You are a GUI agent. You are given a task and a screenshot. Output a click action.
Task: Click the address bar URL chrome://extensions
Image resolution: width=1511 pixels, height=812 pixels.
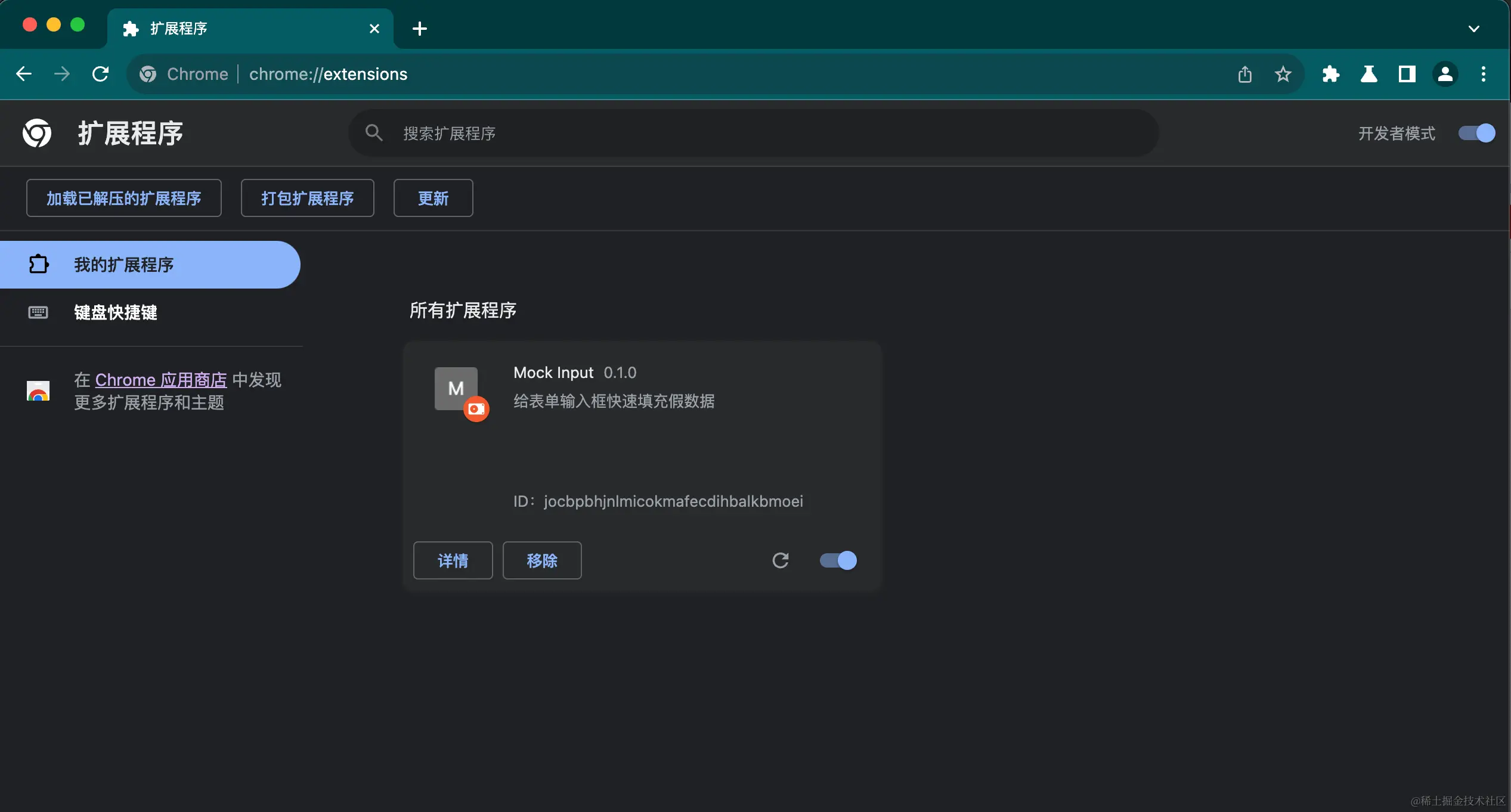click(x=328, y=74)
